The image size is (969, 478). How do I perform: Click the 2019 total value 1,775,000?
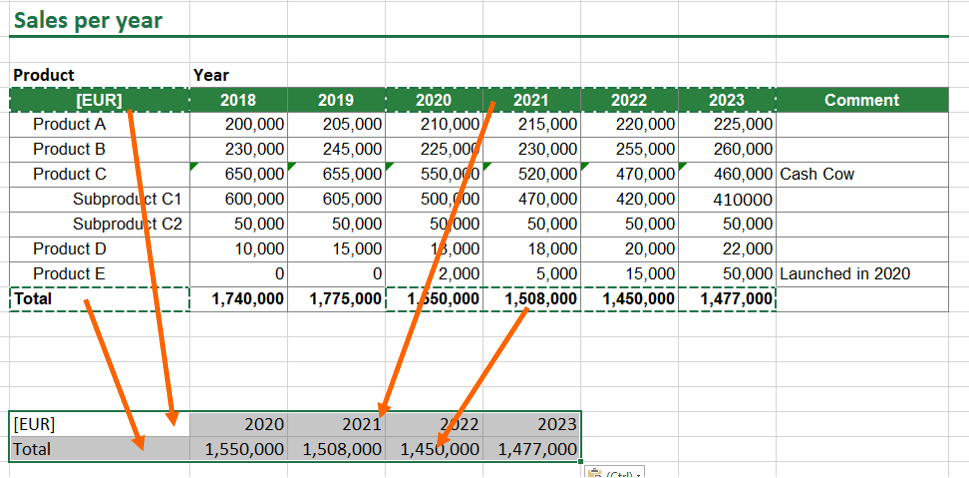pyautogui.click(x=336, y=299)
